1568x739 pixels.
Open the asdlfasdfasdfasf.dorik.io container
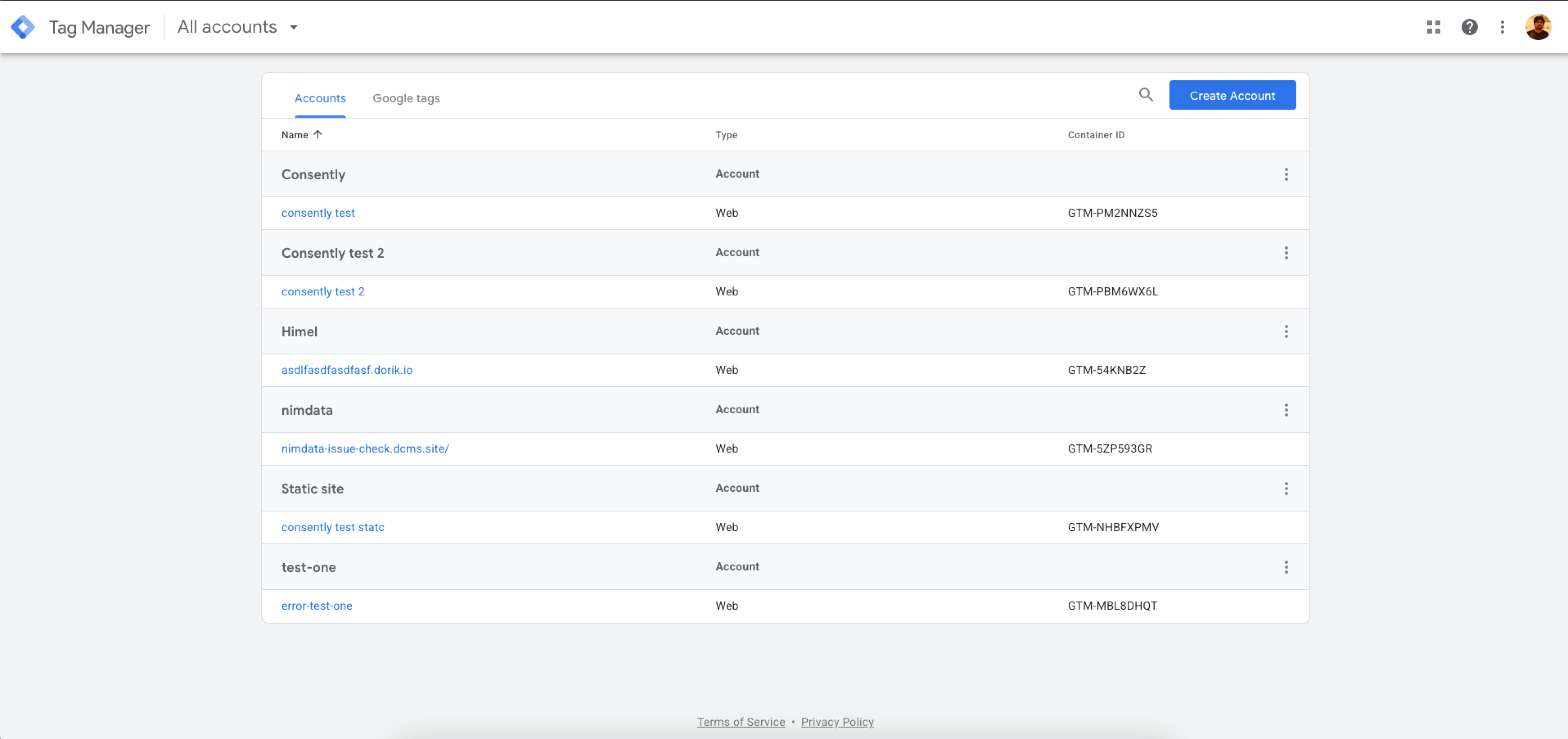347,370
